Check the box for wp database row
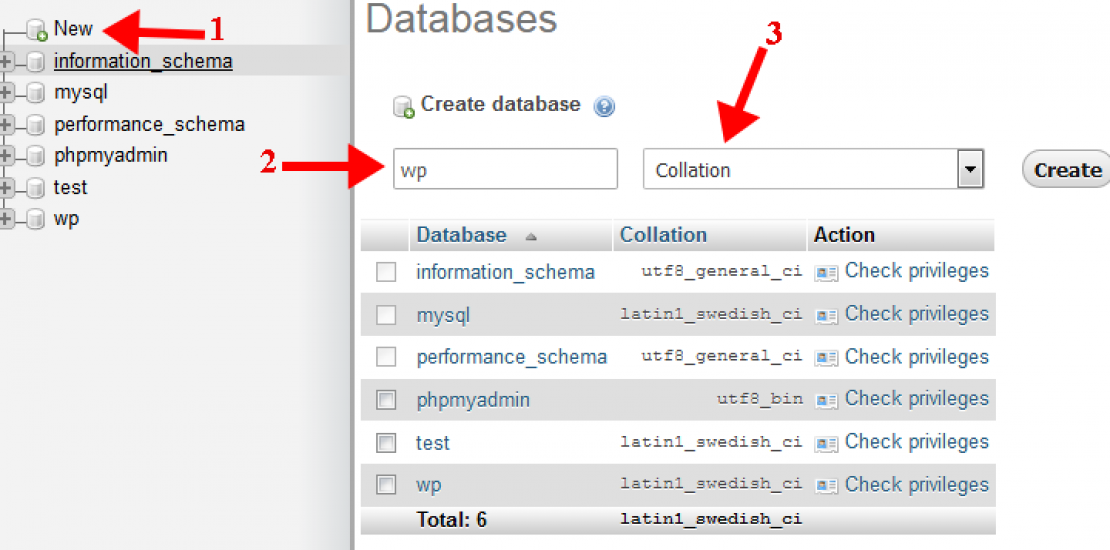 (386, 485)
